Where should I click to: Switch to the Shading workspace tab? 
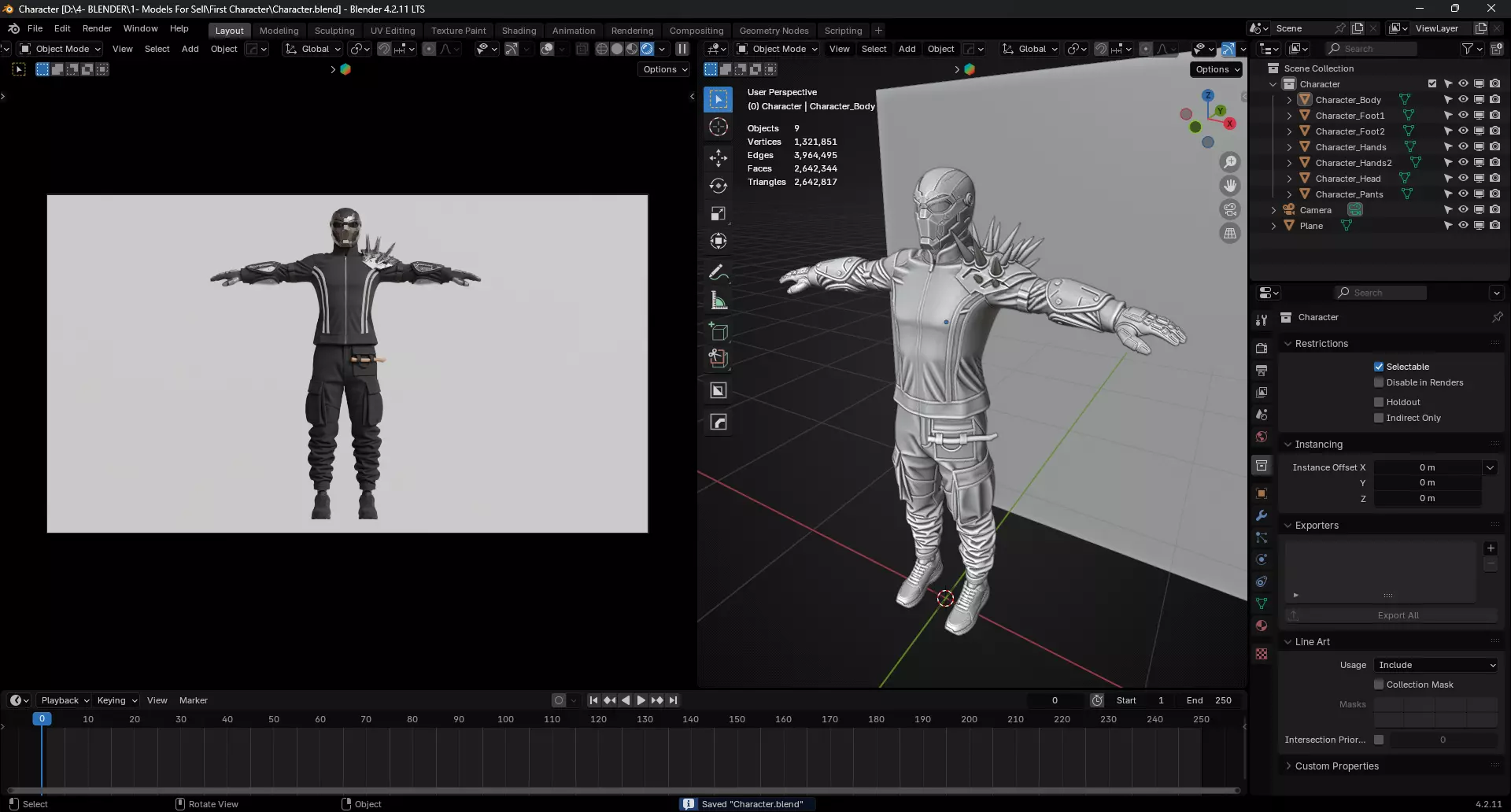[x=519, y=31]
